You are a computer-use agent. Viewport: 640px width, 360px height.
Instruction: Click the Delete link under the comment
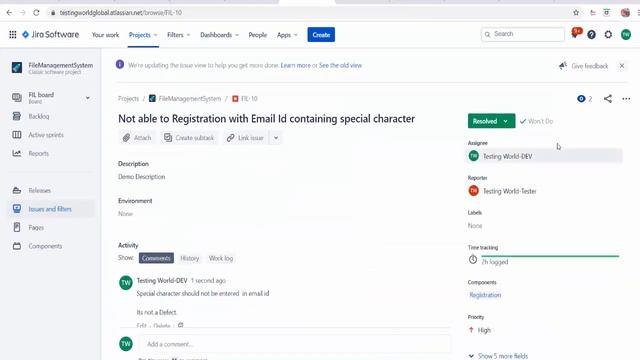tap(162, 325)
